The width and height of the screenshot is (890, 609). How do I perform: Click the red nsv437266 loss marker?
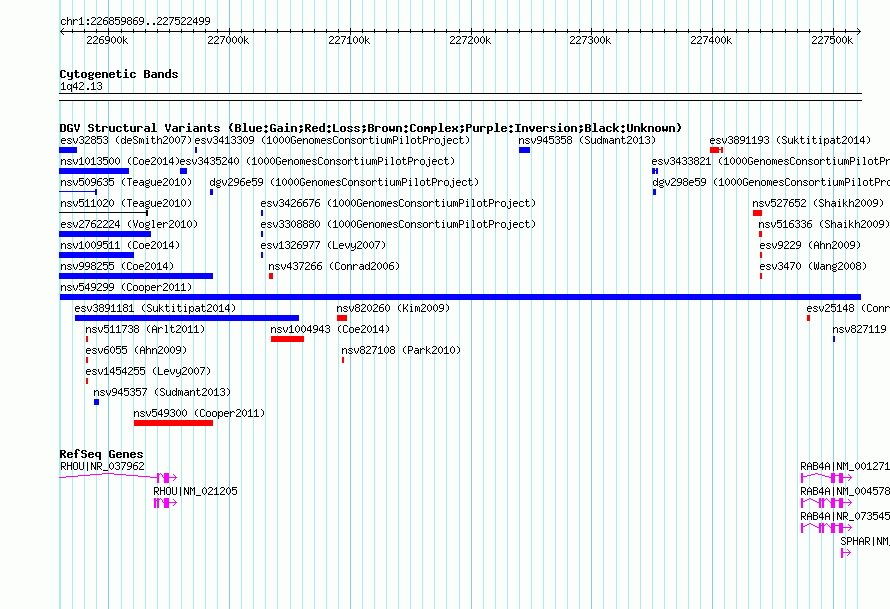pos(271,276)
